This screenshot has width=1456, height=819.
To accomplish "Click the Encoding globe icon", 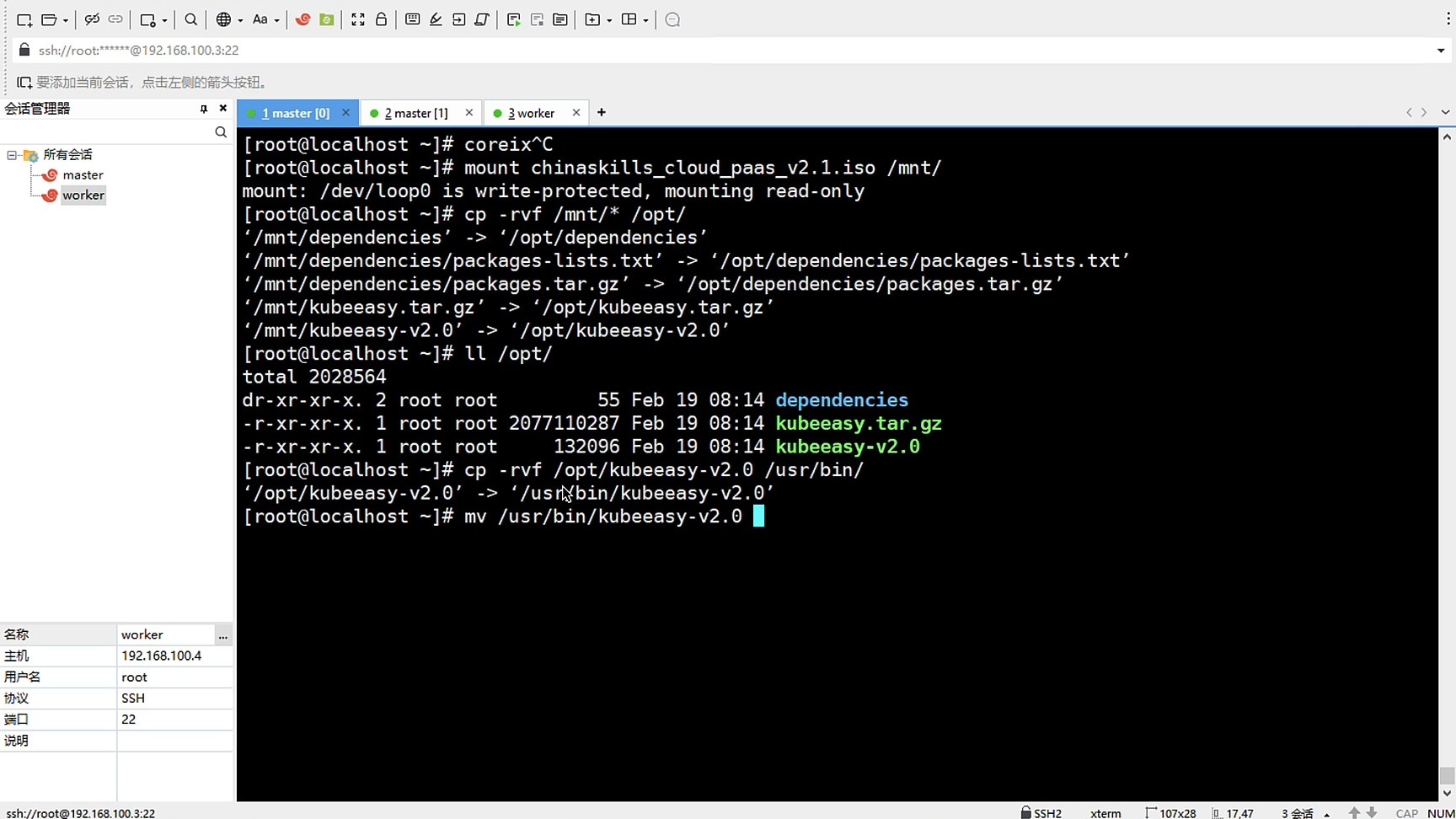I will click(223, 19).
